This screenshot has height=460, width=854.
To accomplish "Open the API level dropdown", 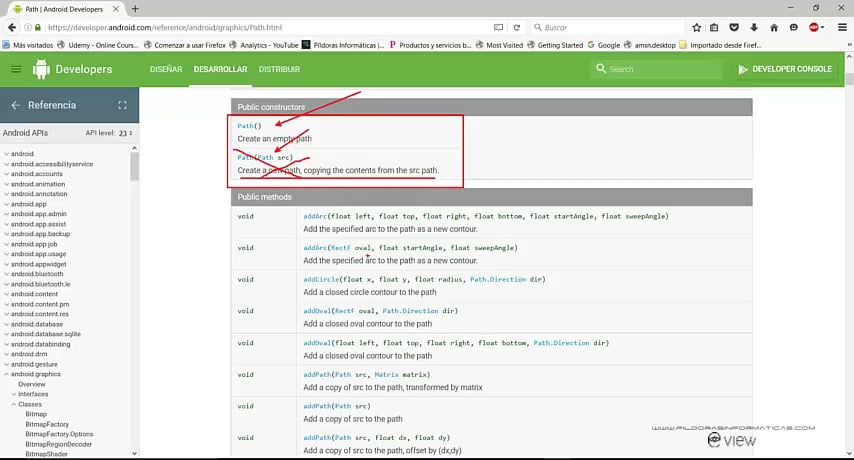I will coord(126,133).
